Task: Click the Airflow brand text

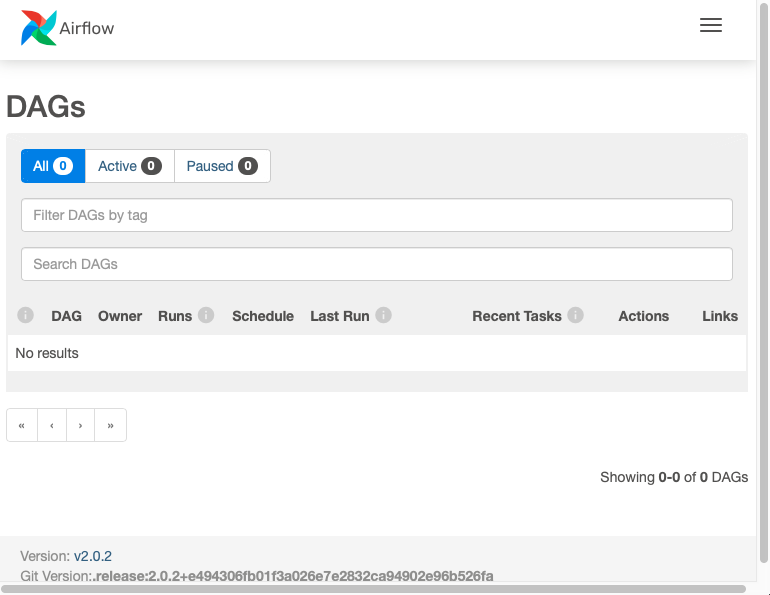Action: 87,28
